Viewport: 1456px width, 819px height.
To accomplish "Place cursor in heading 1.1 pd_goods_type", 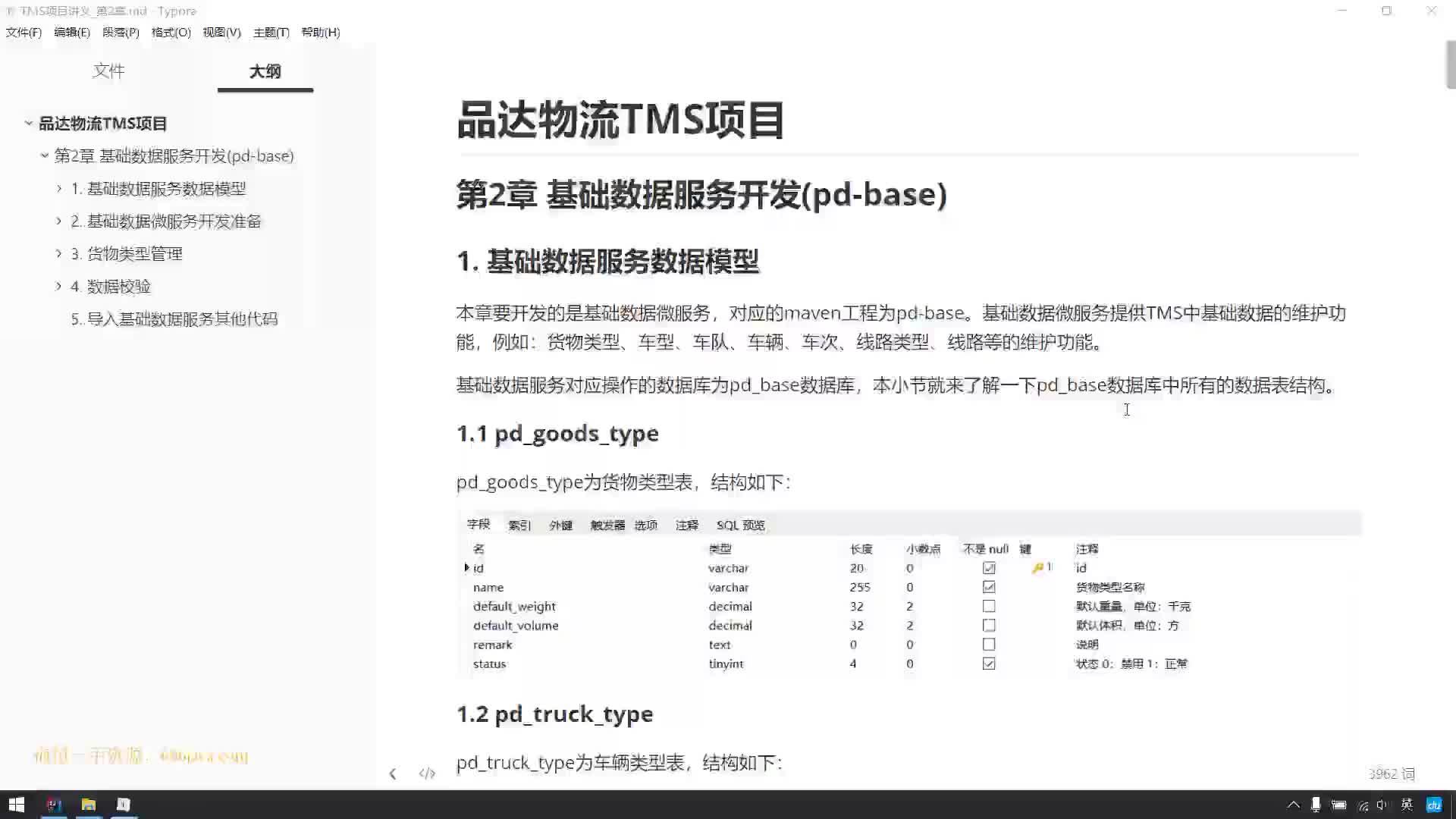I will pyautogui.click(x=557, y=433).
